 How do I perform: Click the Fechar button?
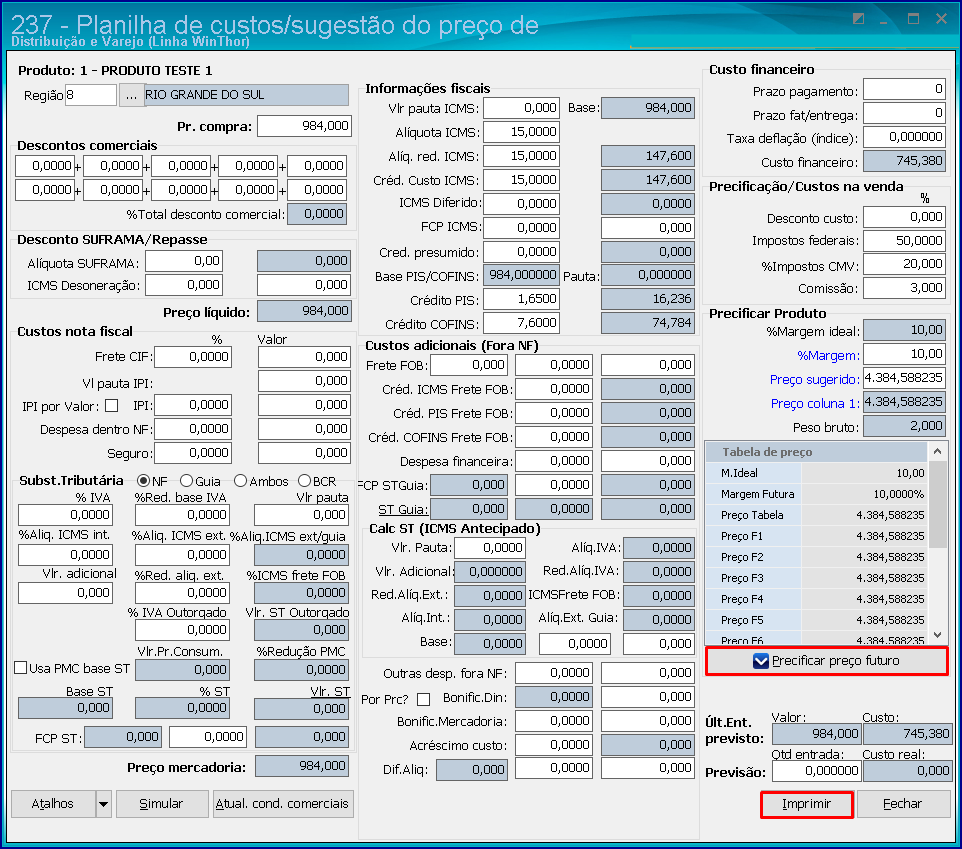point(902,804)
